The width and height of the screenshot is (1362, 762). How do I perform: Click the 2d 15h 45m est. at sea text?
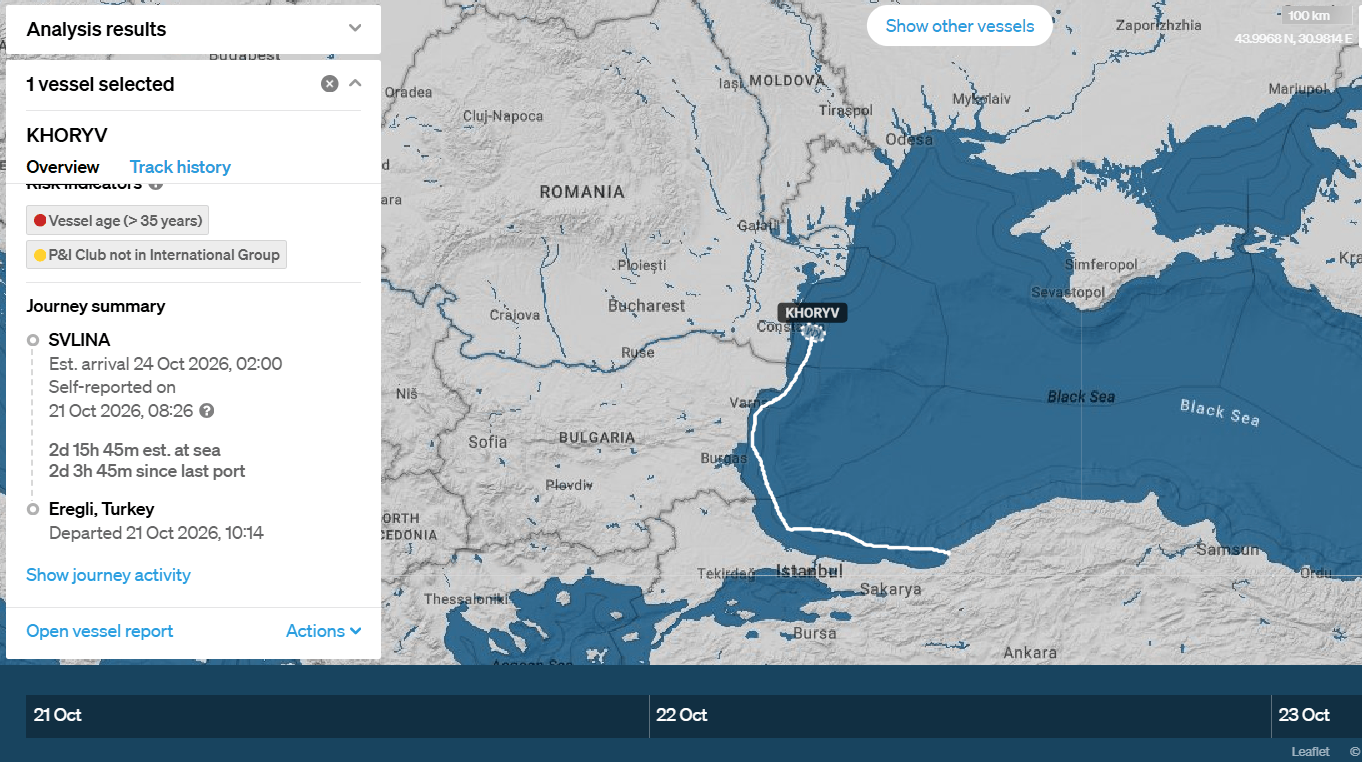135,450
